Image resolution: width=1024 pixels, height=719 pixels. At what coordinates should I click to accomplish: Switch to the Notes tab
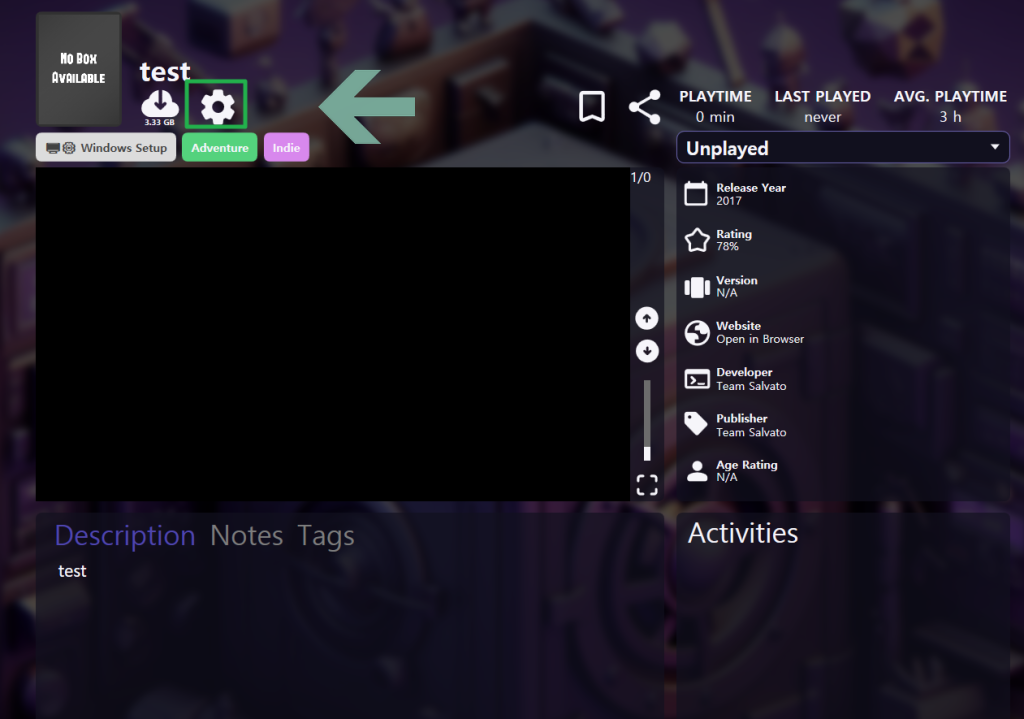pyautogui.click(x=246, y=536)
